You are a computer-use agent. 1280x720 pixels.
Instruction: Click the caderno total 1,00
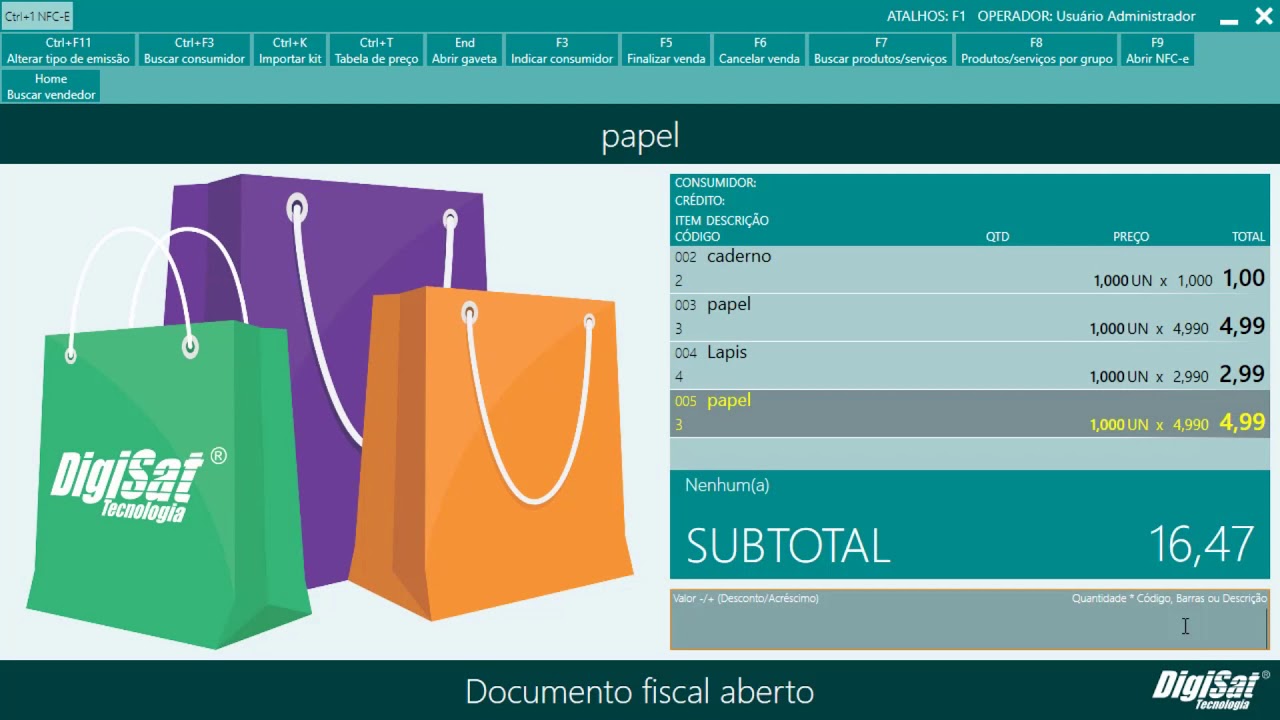tap(1244, 279)
